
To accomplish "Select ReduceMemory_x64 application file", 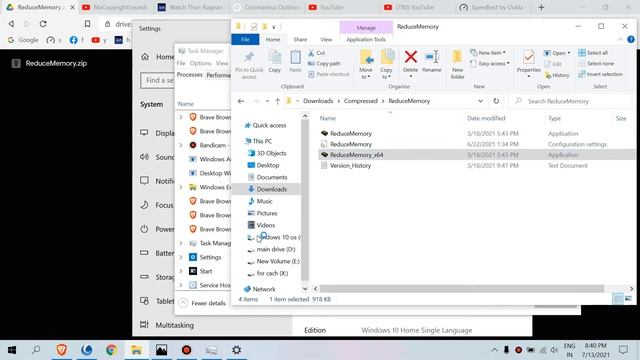I will [356, 155].
